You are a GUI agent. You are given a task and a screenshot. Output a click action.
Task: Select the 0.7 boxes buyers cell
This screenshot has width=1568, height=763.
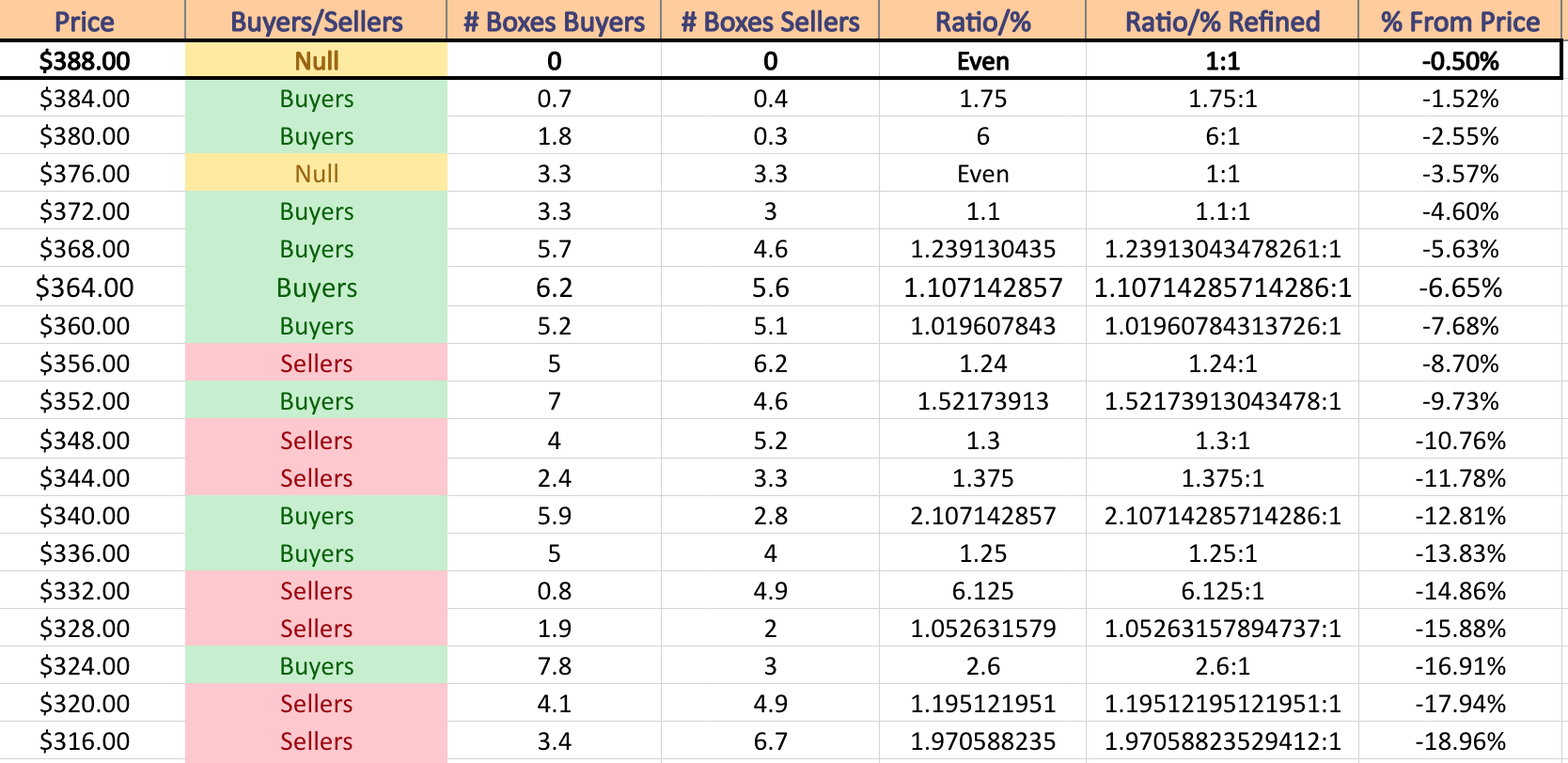tap(554, 99)
